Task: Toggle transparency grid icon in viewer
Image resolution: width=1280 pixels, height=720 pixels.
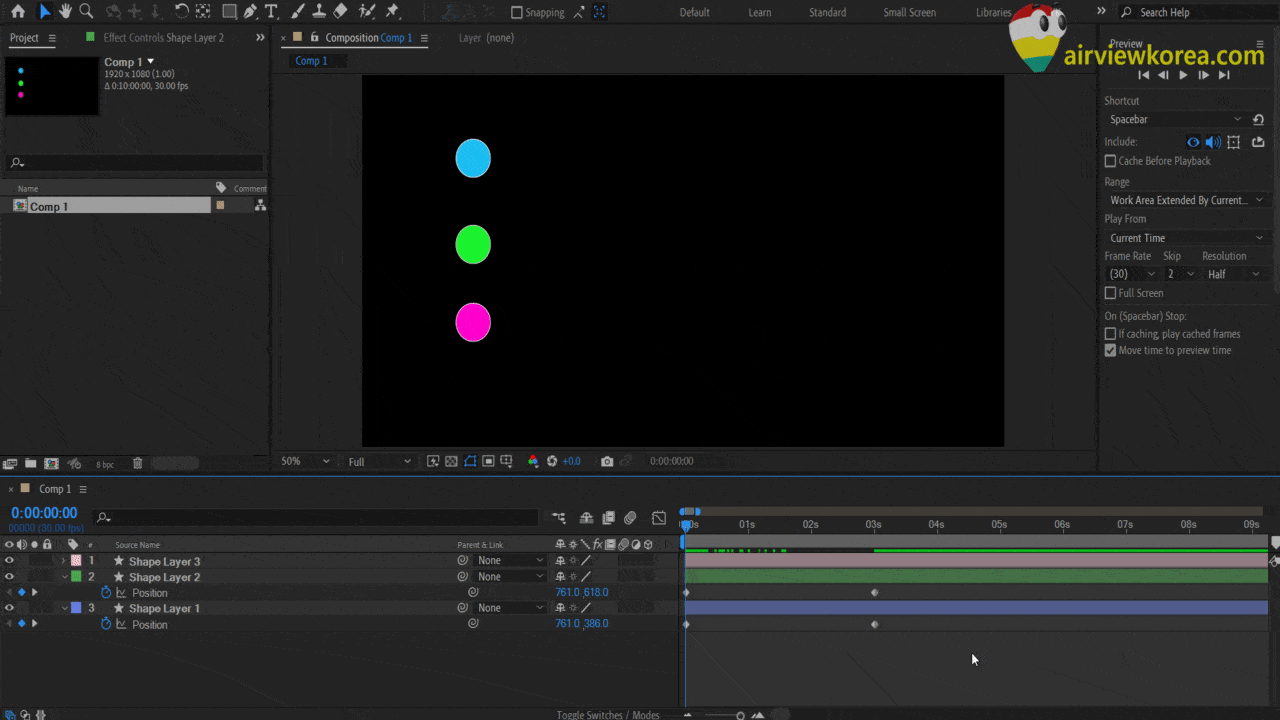Action: [451, 461]
